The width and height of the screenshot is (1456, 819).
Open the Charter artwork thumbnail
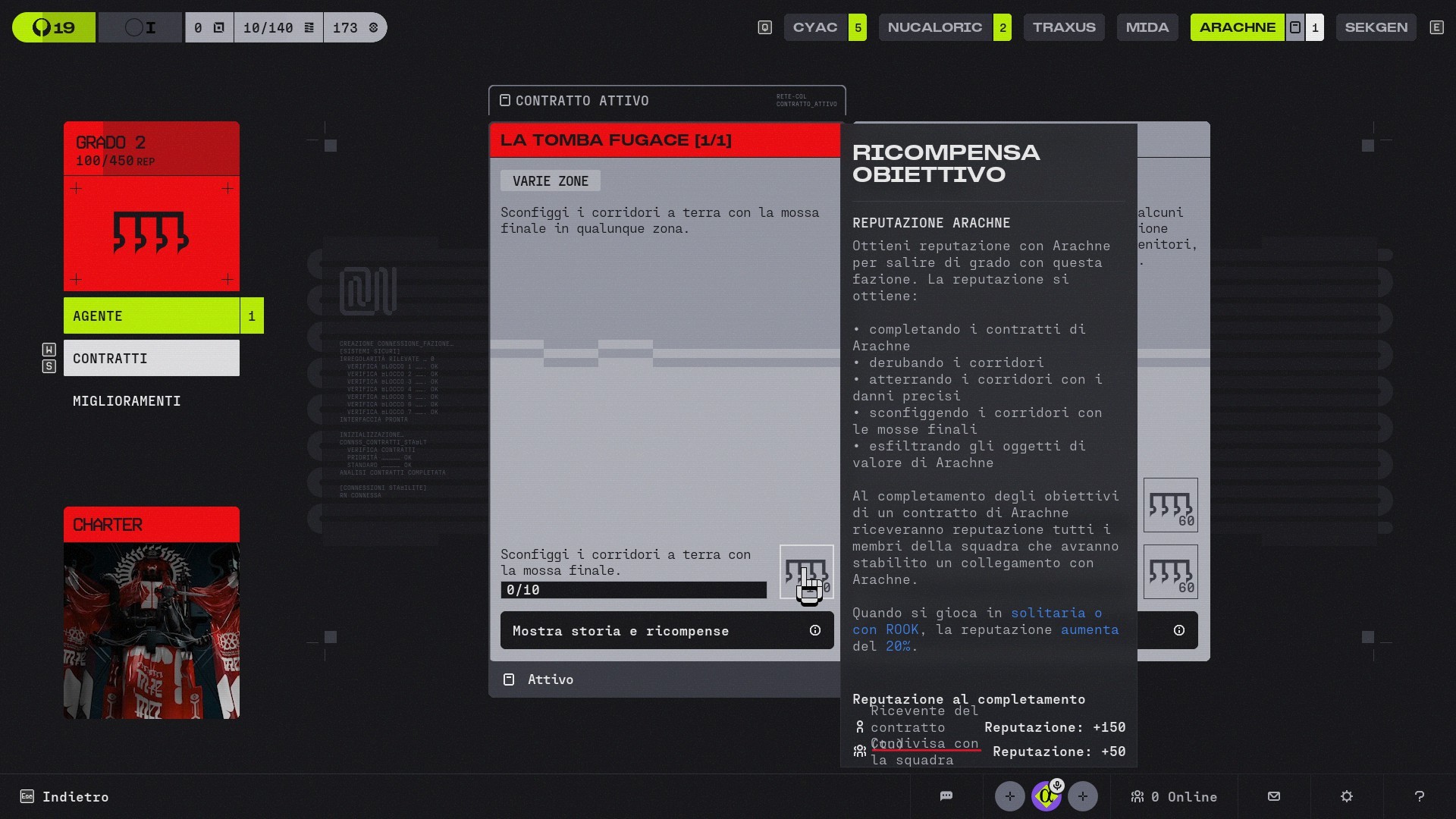152,629
